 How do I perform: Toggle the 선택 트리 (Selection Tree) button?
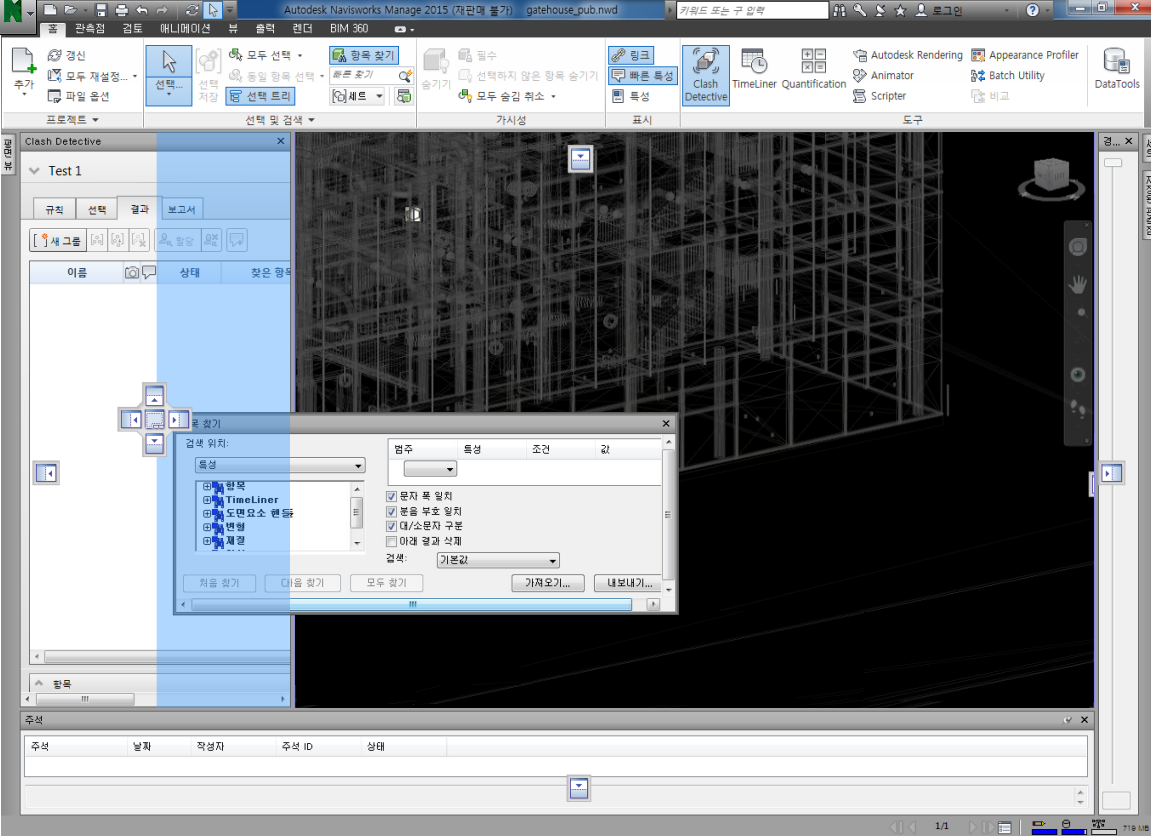coord(260,97)
